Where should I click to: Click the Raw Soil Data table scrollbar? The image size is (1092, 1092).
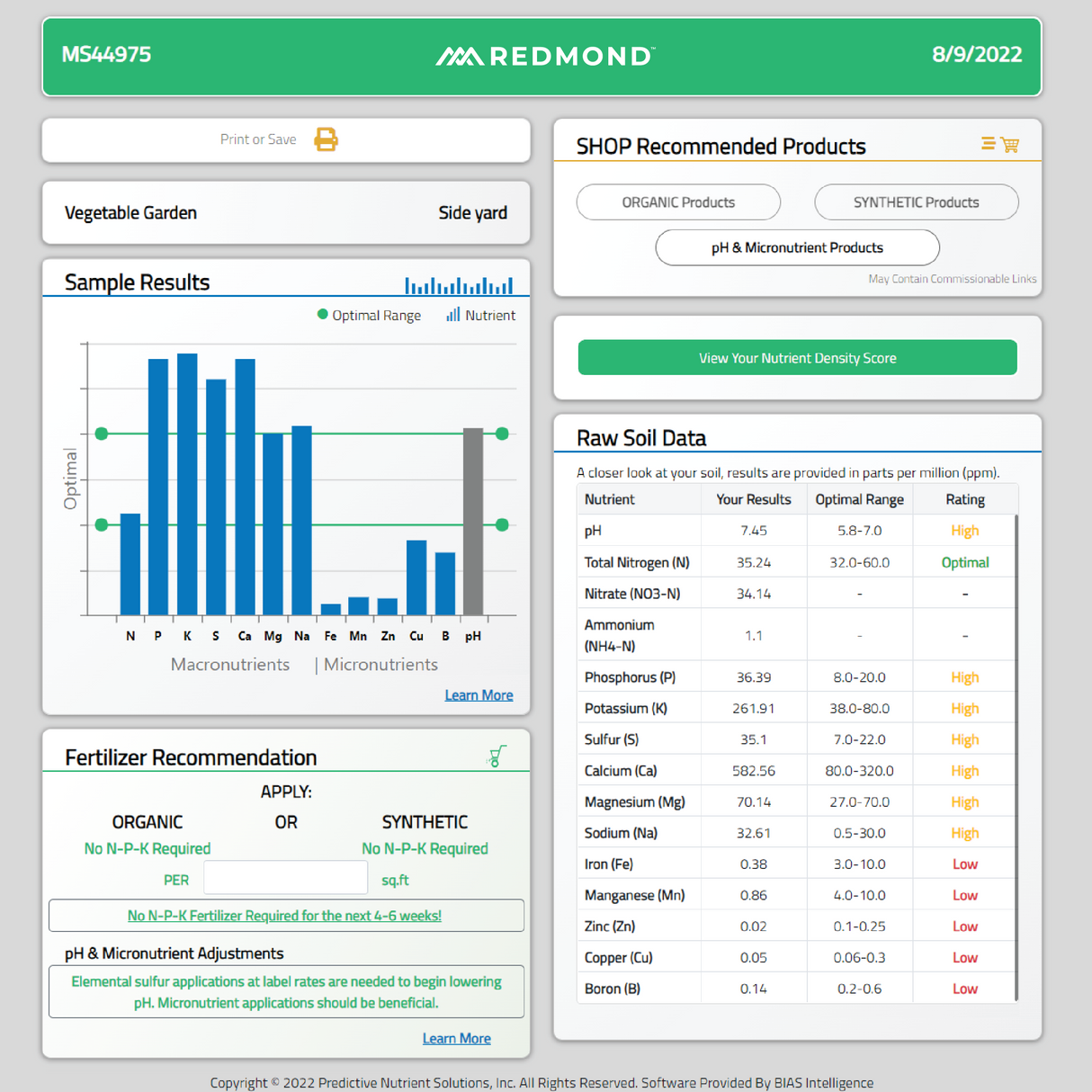pyautogui.click(x=1016, y=756)
